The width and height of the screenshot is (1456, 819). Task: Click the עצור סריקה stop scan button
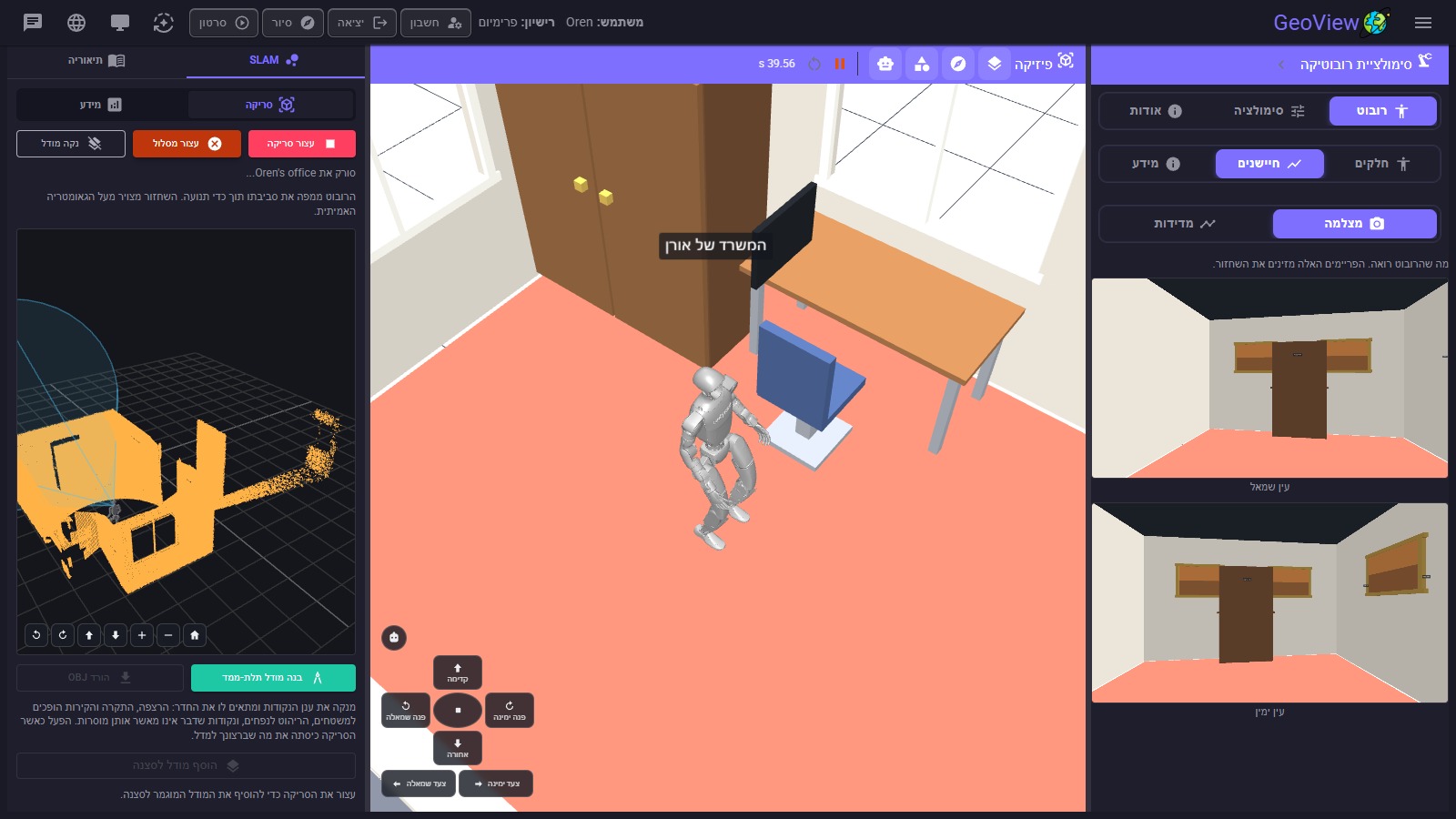(301, 144)
